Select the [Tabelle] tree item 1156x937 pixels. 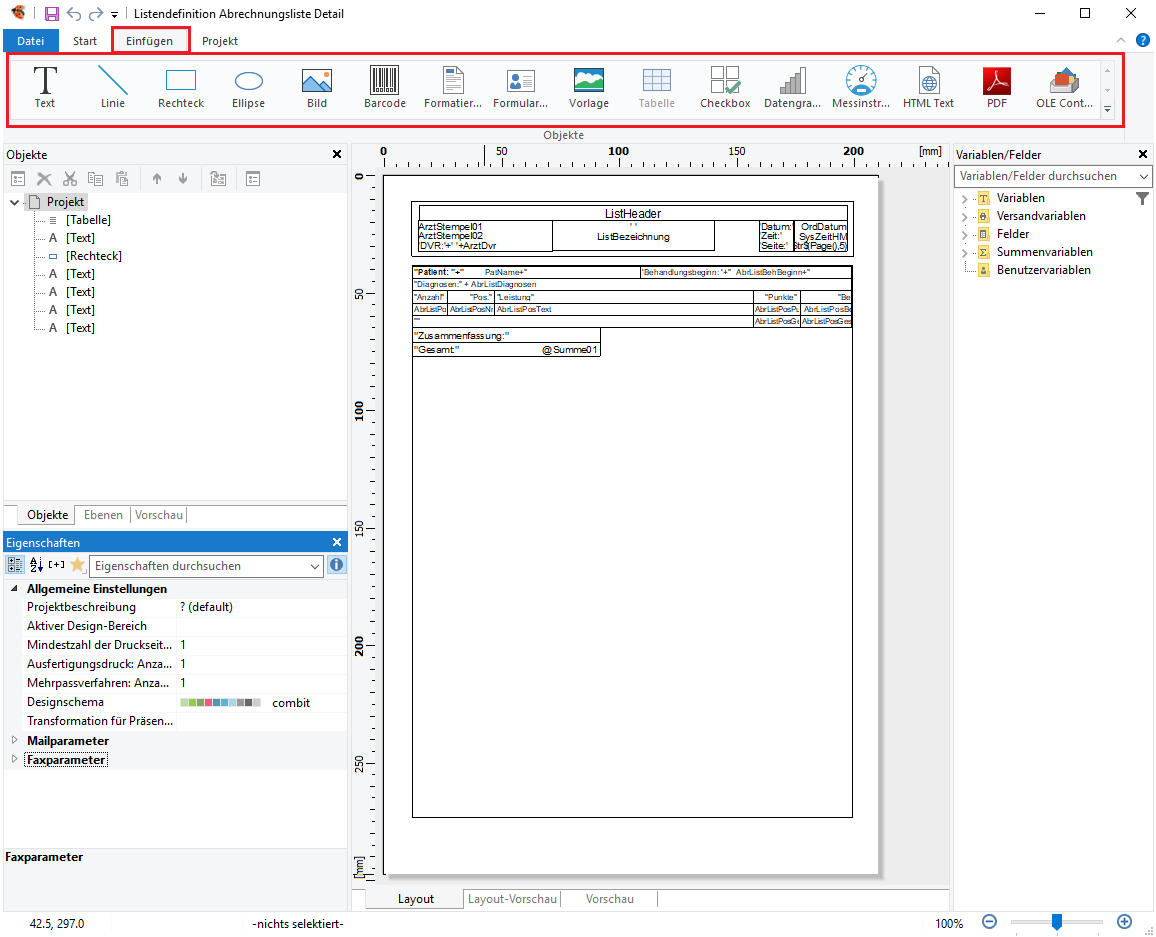(x=88, y=220)
